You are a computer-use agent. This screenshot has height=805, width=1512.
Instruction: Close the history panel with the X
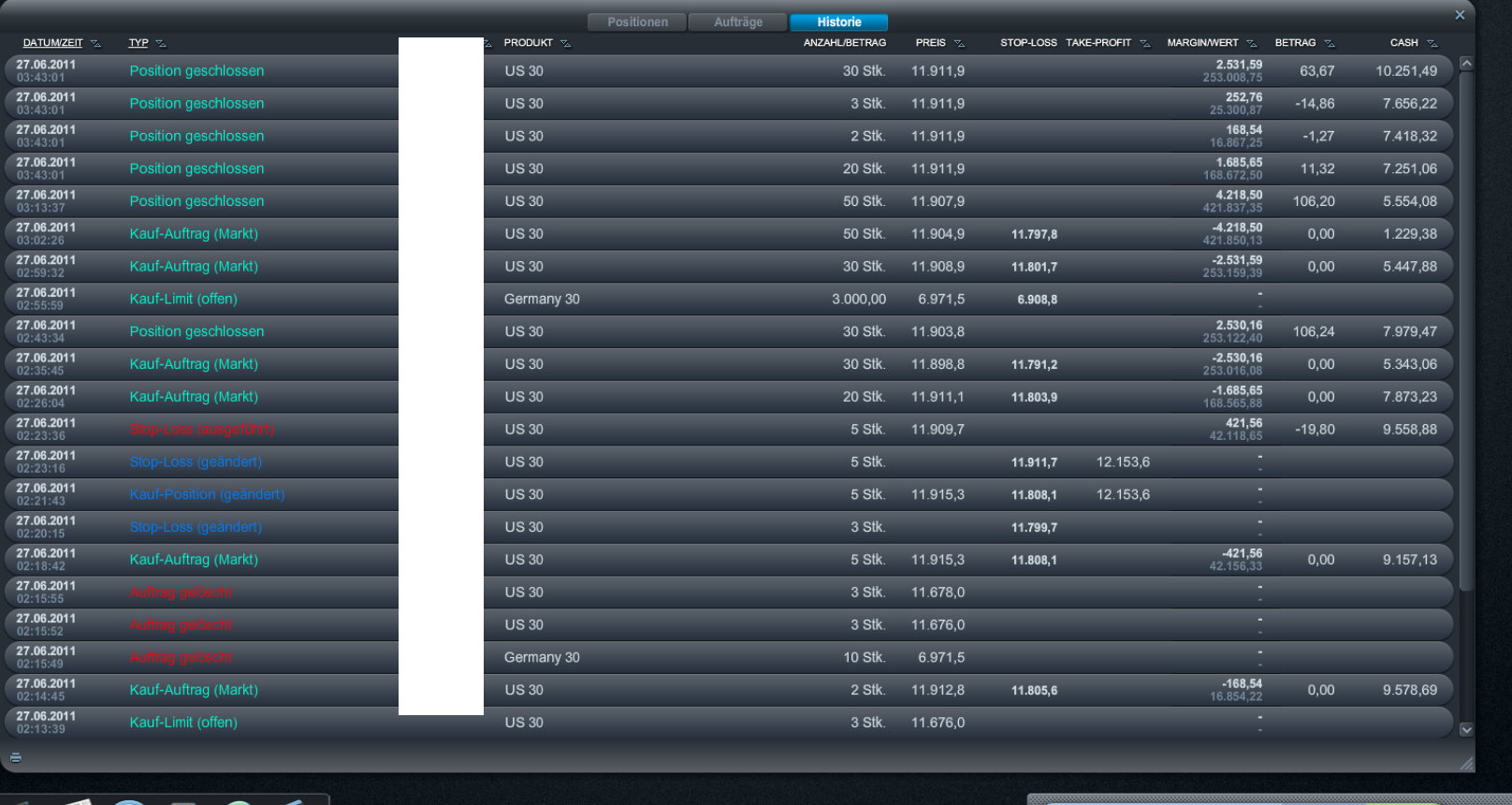[x=1460, y=15]
